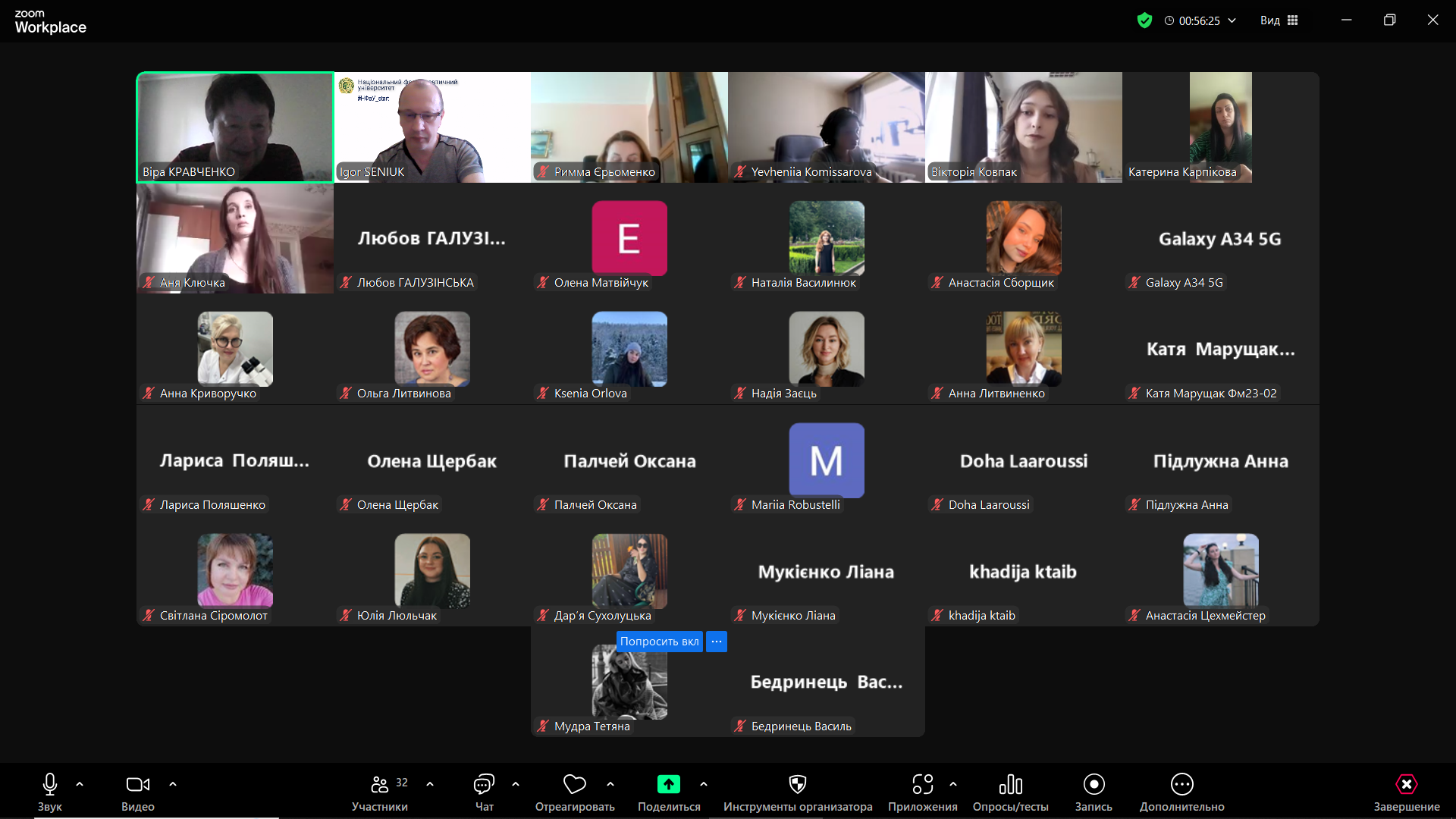Click Бедринець Василь name label
This screenshot has width=1456, height=819.
(801, 726)
